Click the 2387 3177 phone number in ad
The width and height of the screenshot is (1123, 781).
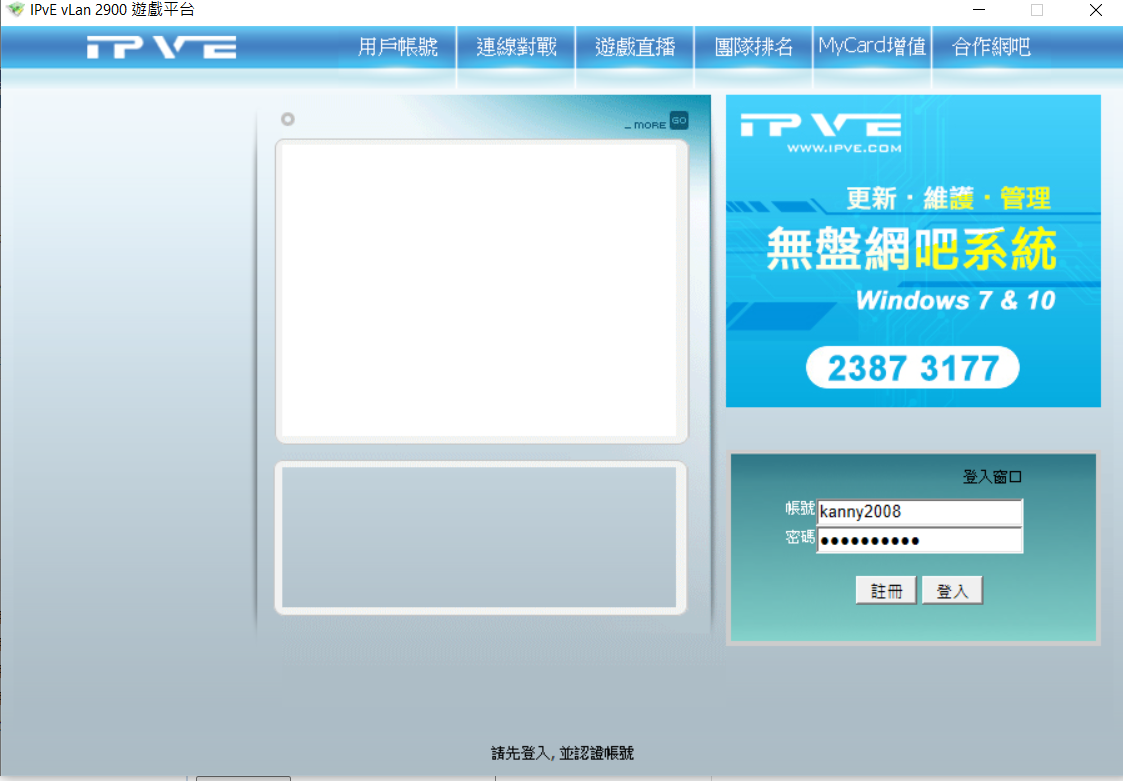click(x=913, y=368)
